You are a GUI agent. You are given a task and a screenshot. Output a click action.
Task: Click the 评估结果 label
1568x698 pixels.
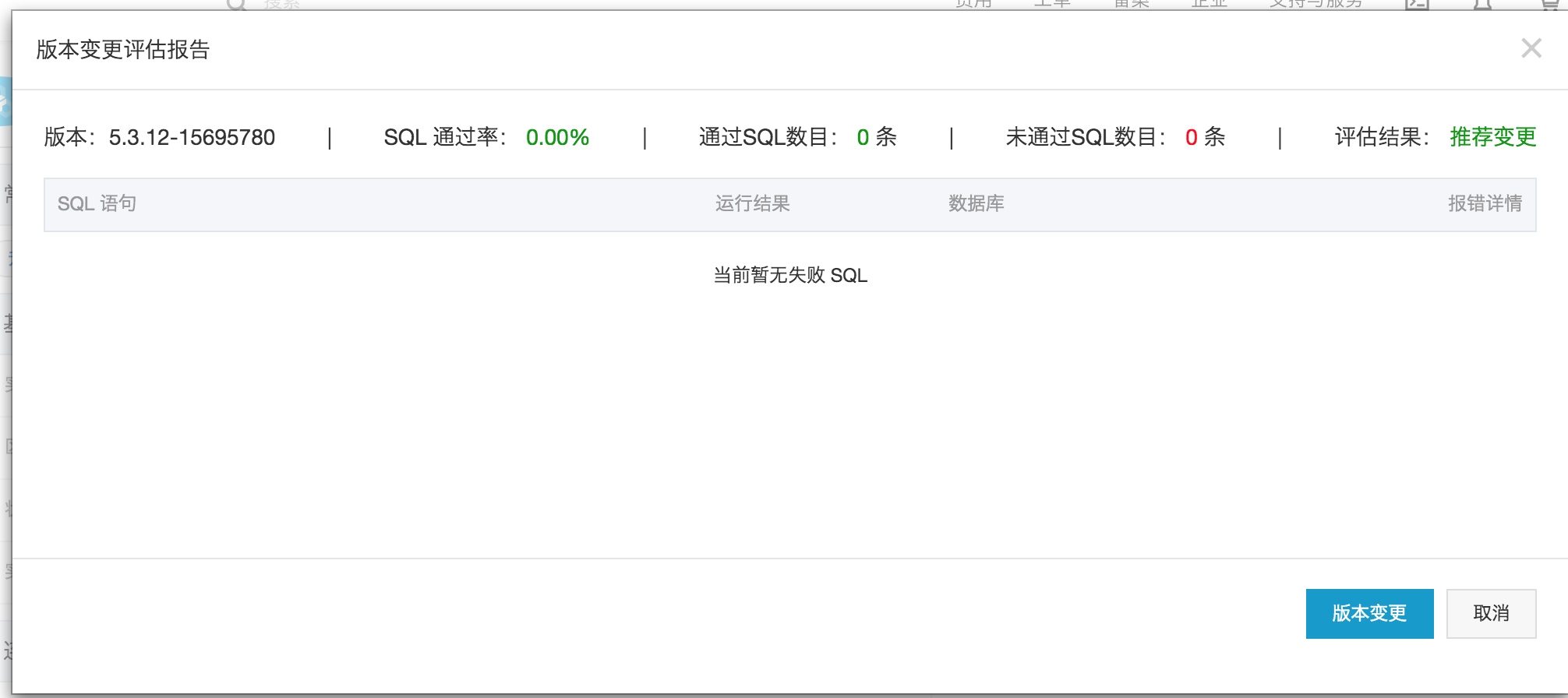(1382, 137)
